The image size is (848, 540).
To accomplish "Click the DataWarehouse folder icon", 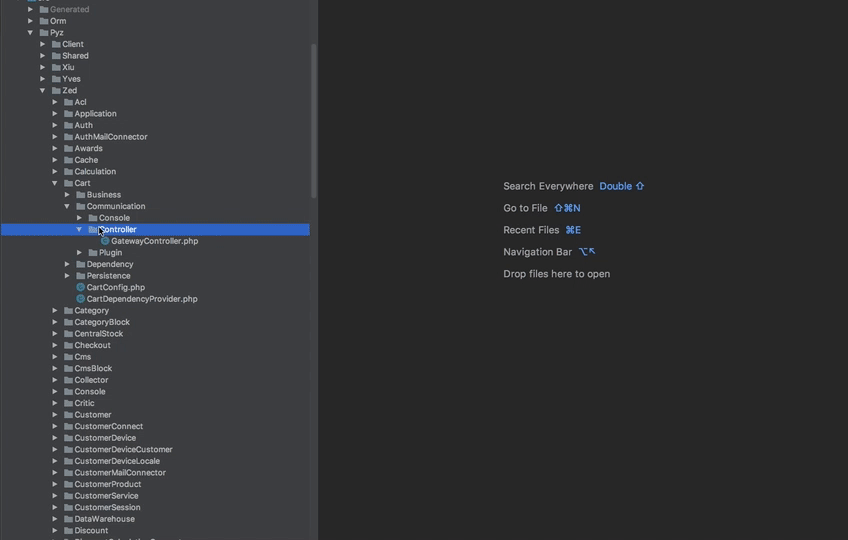I will tap(68, 519).
